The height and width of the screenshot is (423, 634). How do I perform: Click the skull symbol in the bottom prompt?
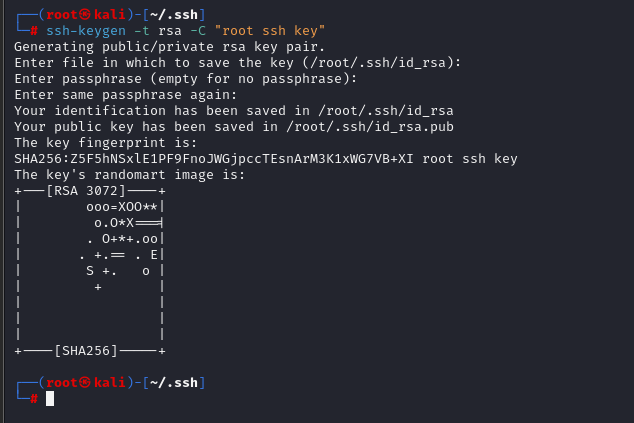tap(85, 382)
